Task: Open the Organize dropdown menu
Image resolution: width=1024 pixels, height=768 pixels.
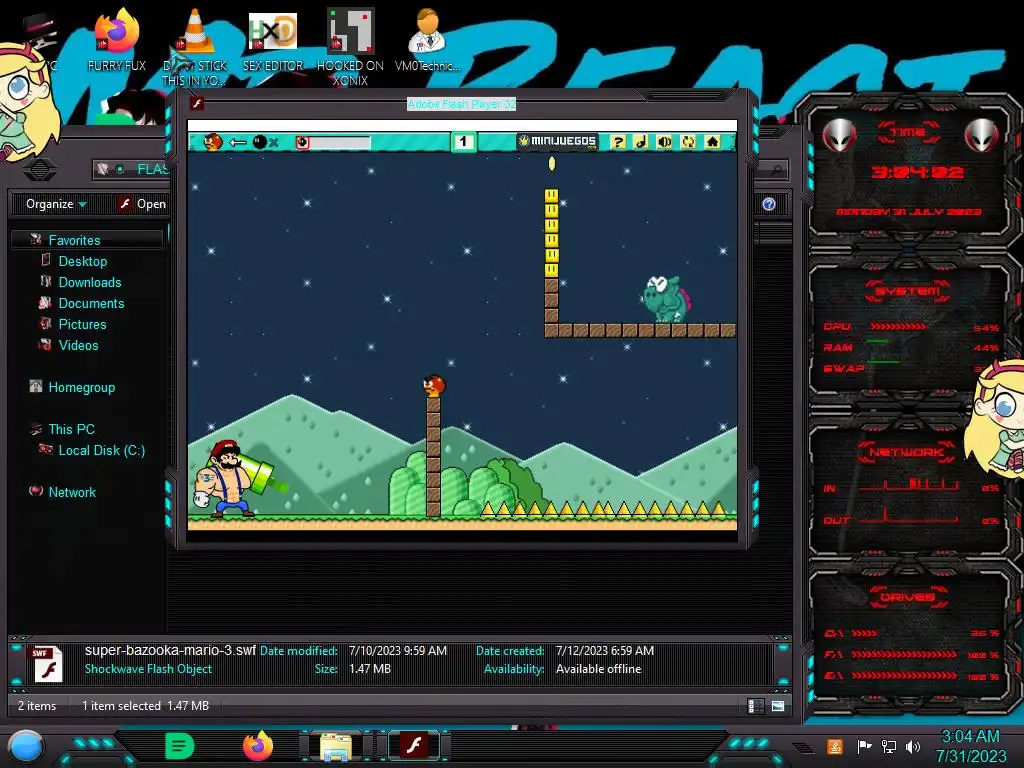Action: click(x=56, y=204)
